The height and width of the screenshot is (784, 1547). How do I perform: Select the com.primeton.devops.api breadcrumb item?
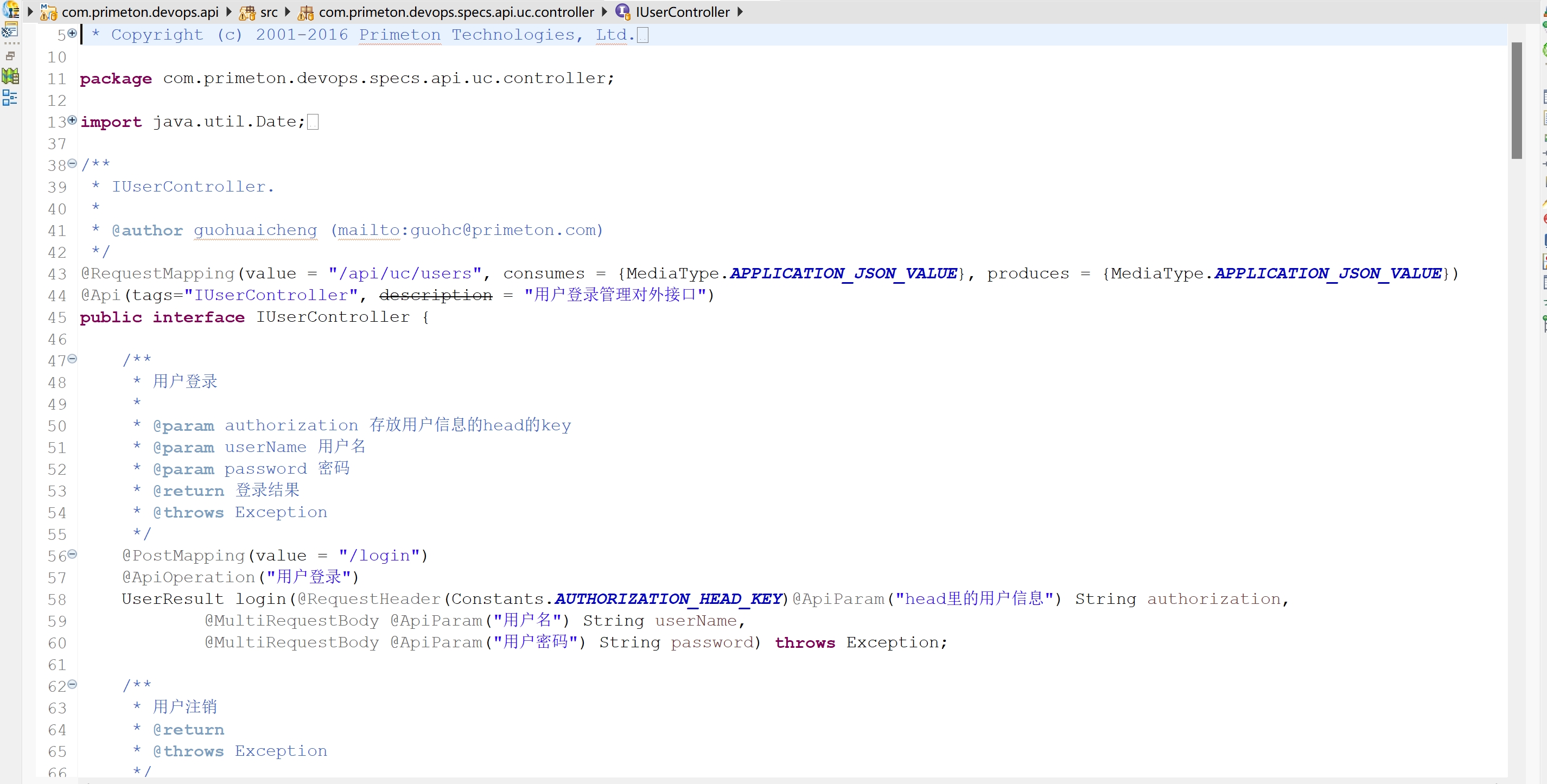(140, 12)
